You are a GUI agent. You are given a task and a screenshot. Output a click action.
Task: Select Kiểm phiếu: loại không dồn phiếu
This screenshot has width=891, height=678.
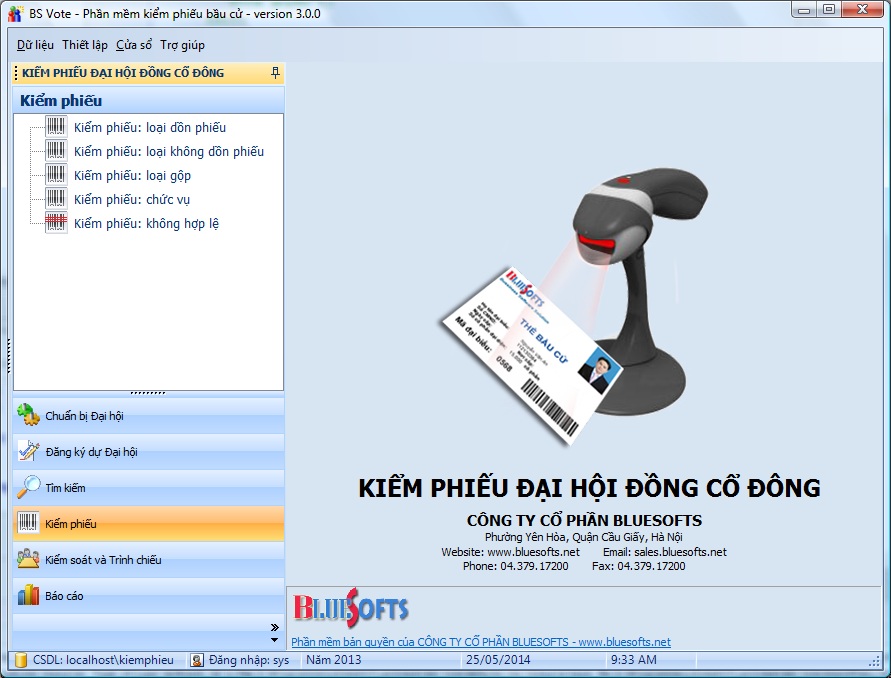168,152
